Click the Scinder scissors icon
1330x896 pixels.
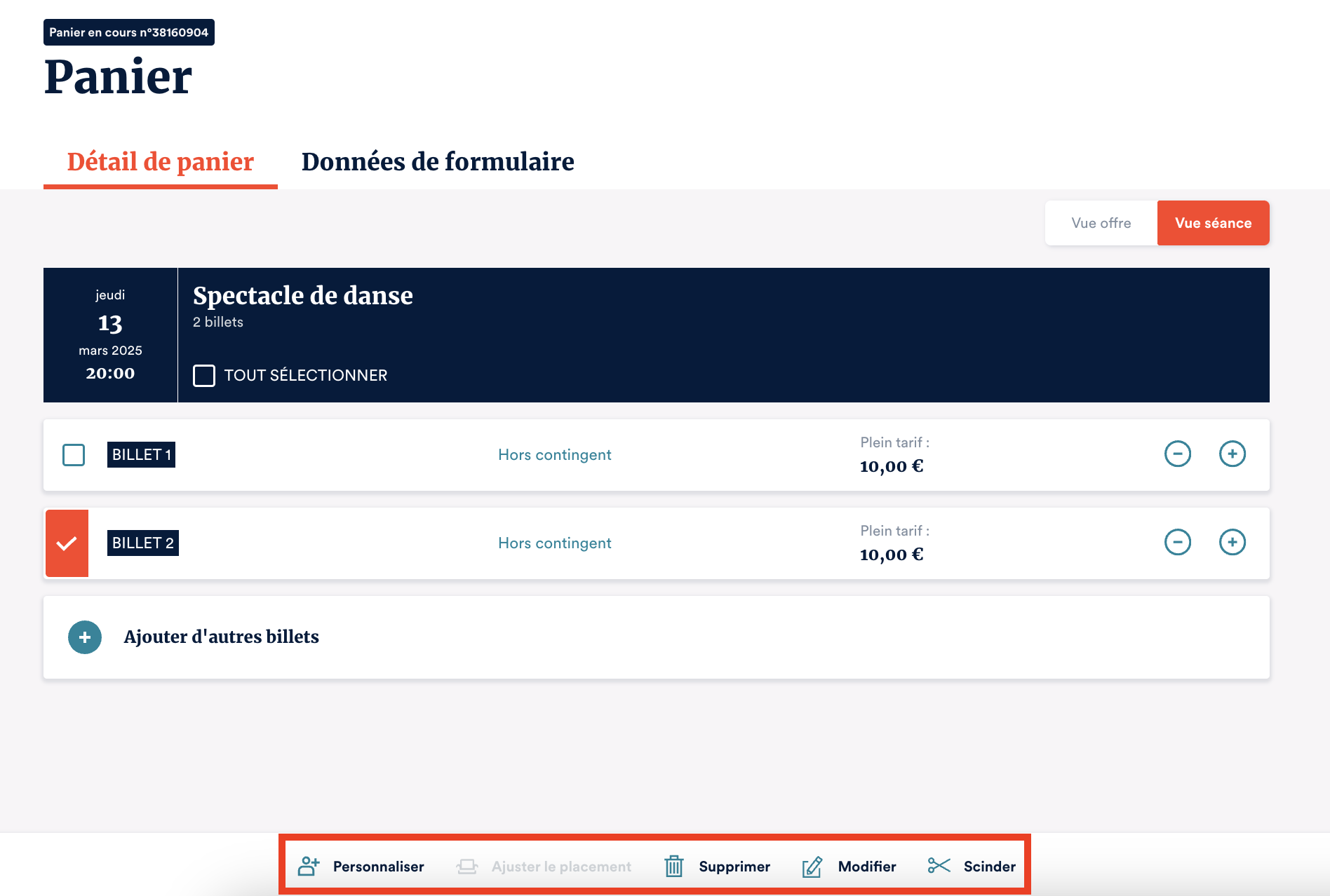(939, 866)
